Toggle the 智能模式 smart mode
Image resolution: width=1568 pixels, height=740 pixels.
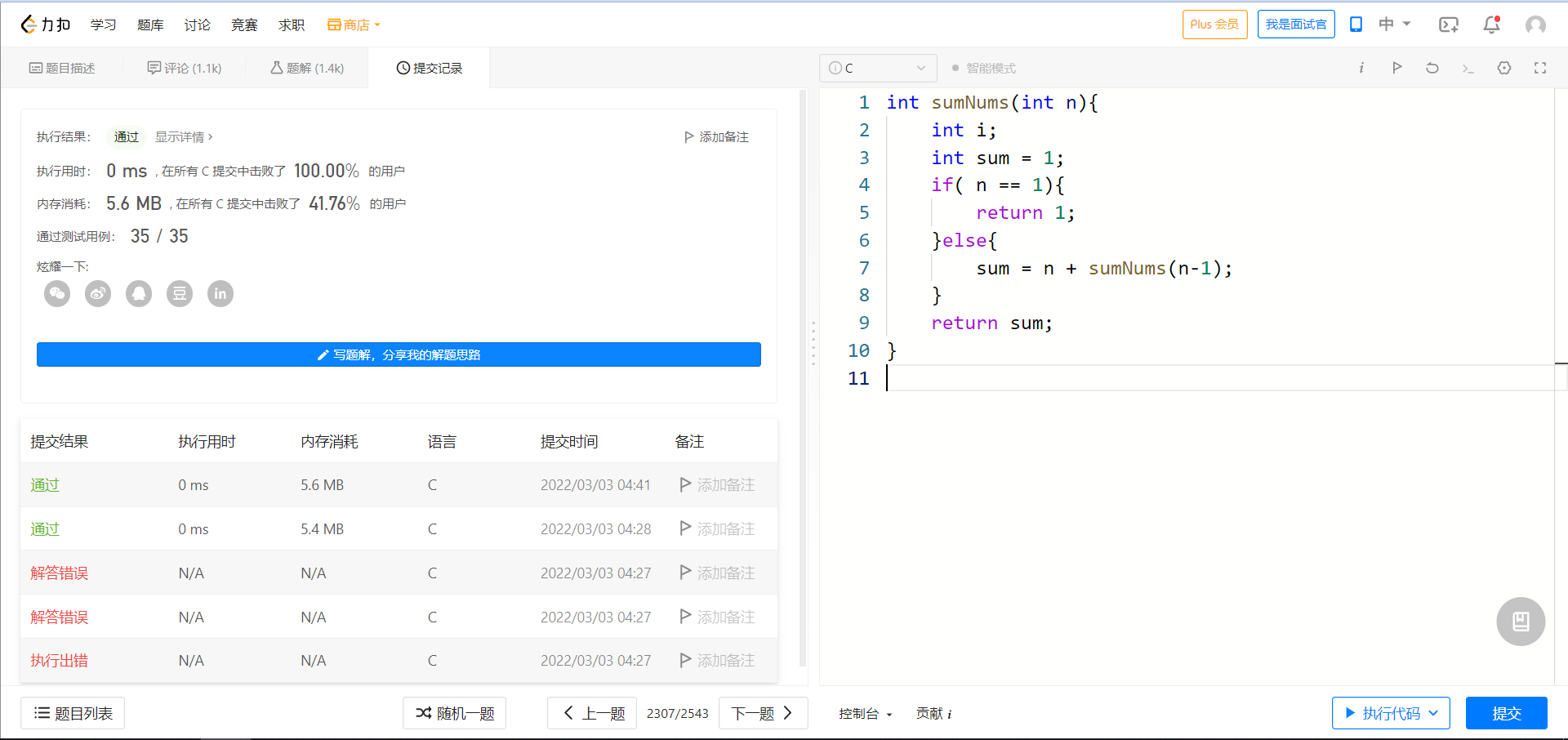(x=984, y=69)
